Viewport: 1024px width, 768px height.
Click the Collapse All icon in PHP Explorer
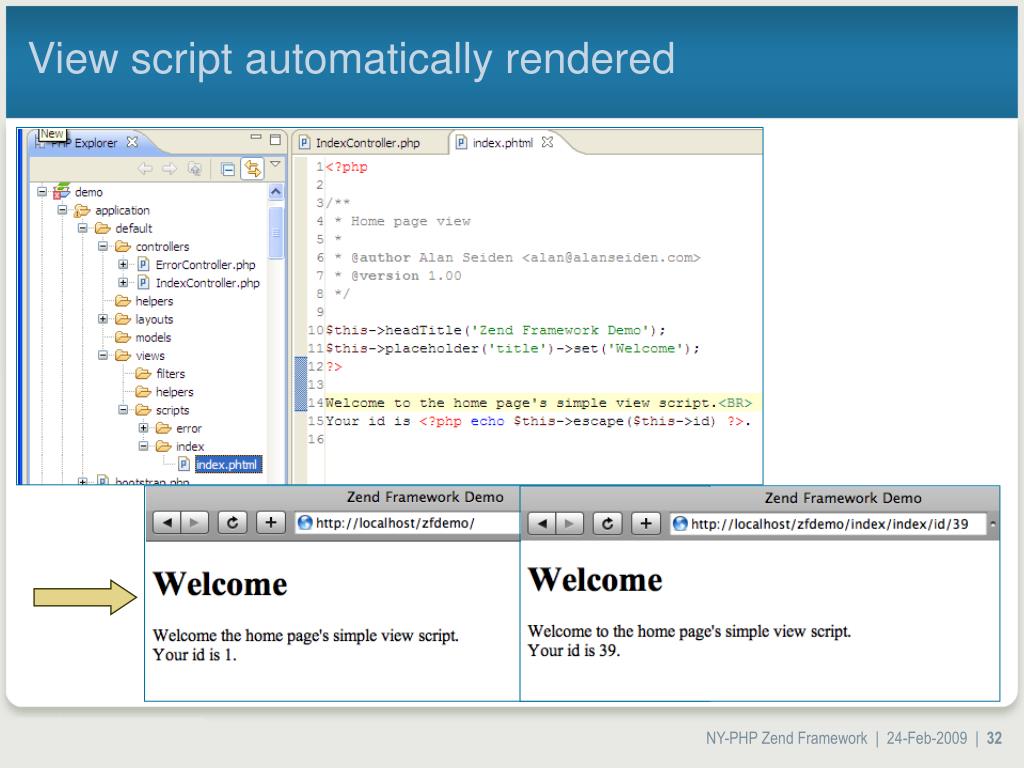coord(227,169)
